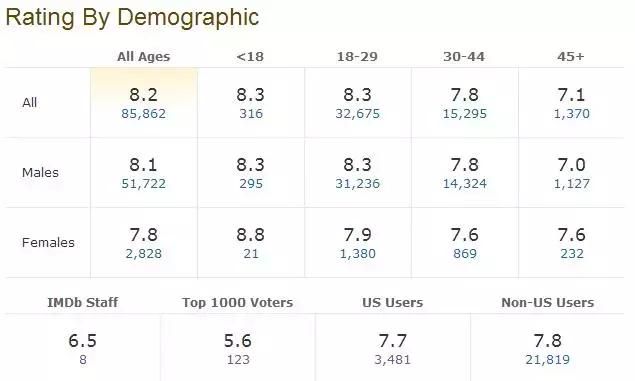The height and width of the screenshot is (381, 635).
Task: Select the 32,675 votes for 18-29 All
Action: point(358,114)
